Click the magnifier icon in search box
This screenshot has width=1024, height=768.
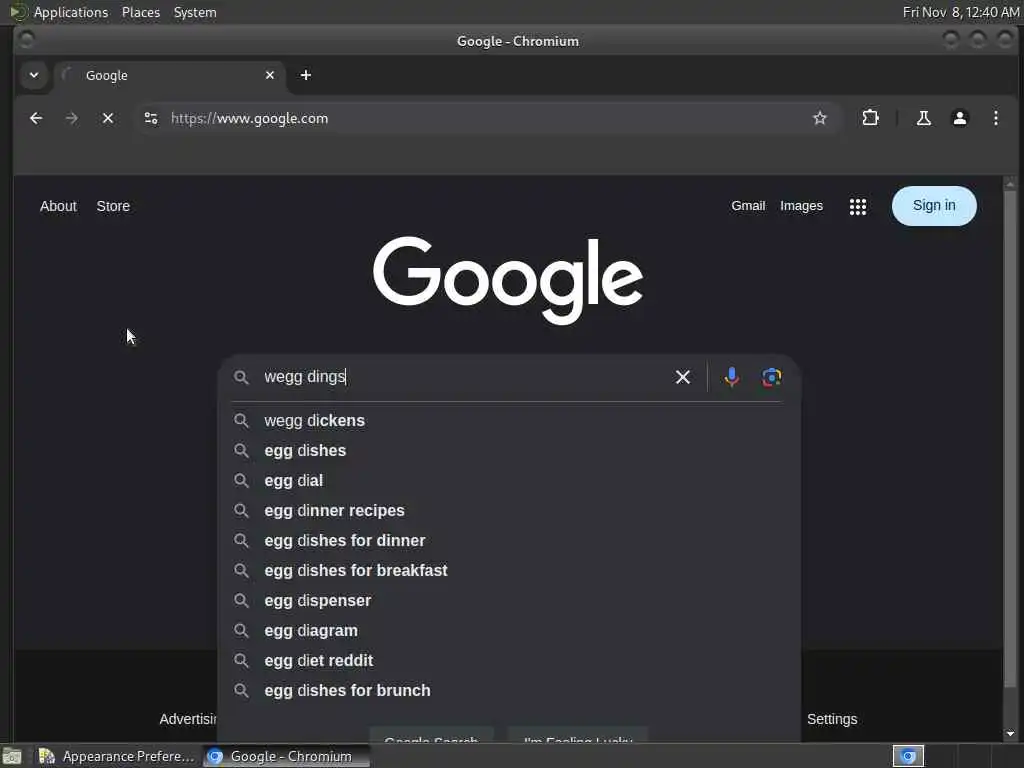[241, 377]
